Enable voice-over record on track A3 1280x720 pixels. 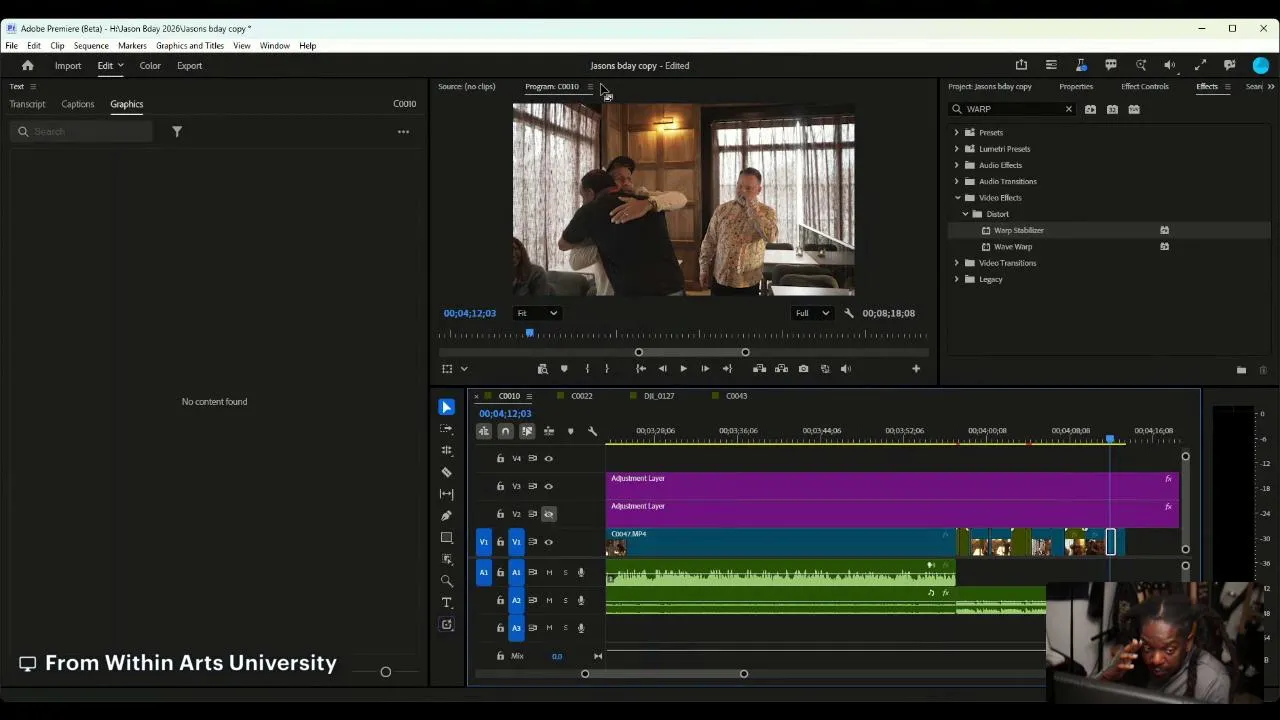[581, 628]
